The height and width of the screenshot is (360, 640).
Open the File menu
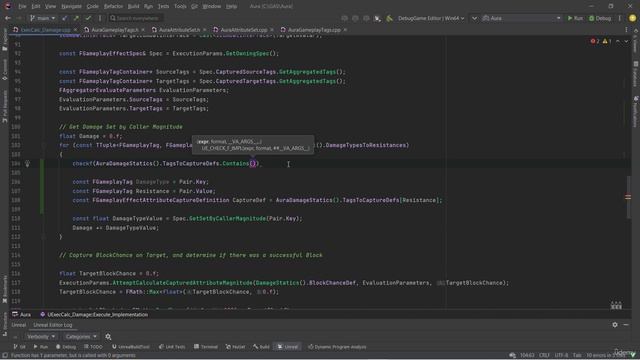(22, 6)
